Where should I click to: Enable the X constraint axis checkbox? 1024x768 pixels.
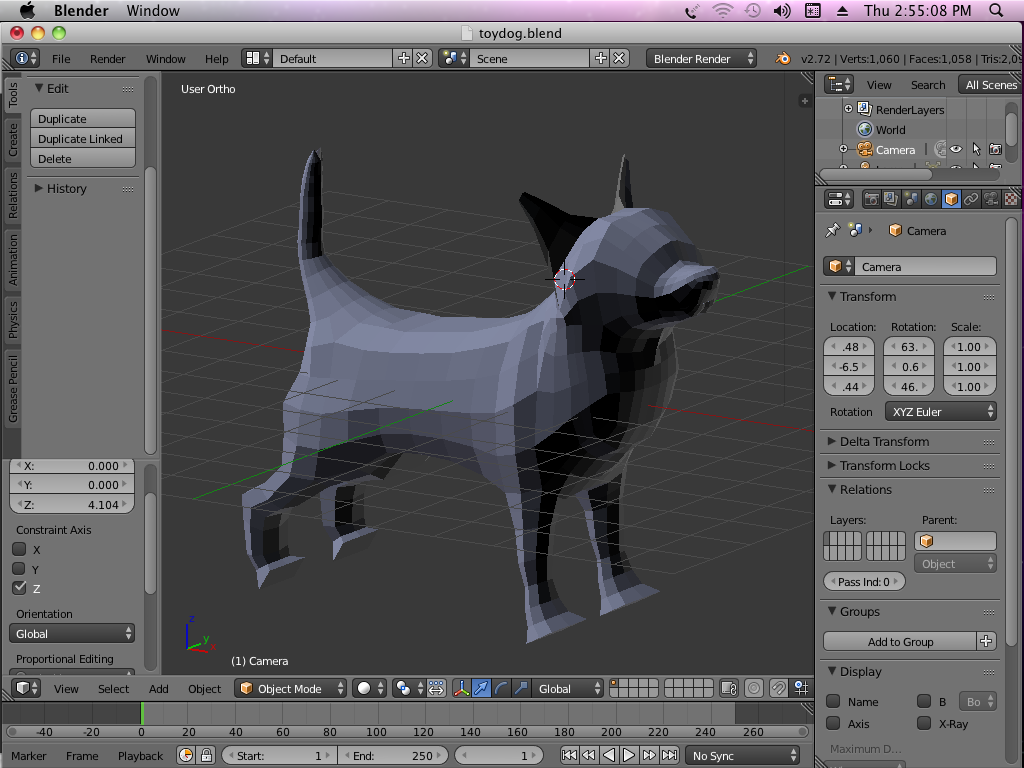pyautogui.click(x=19, y=549)
